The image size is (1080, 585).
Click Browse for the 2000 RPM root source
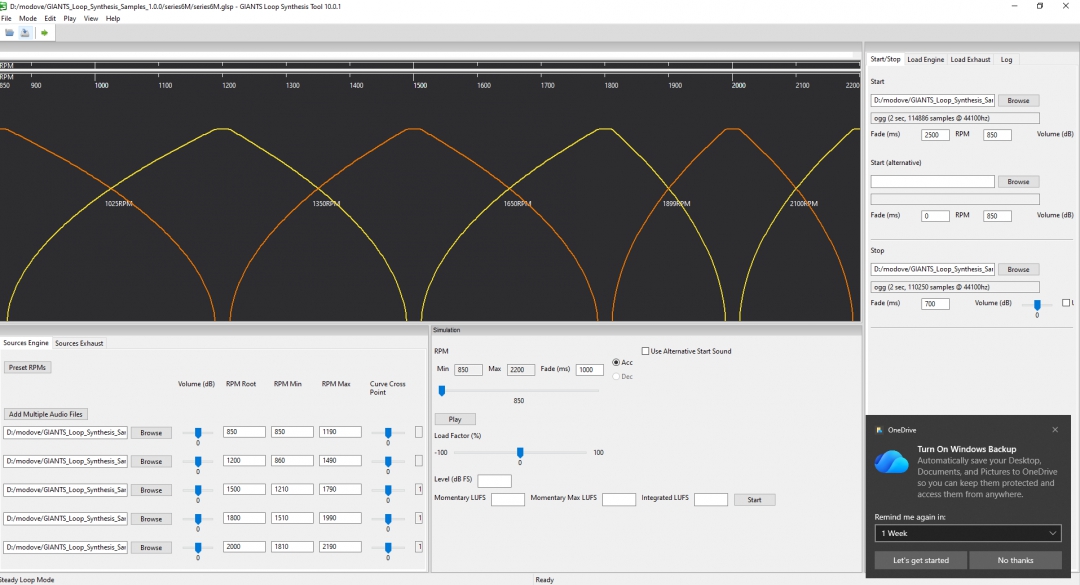pos(151,548)
